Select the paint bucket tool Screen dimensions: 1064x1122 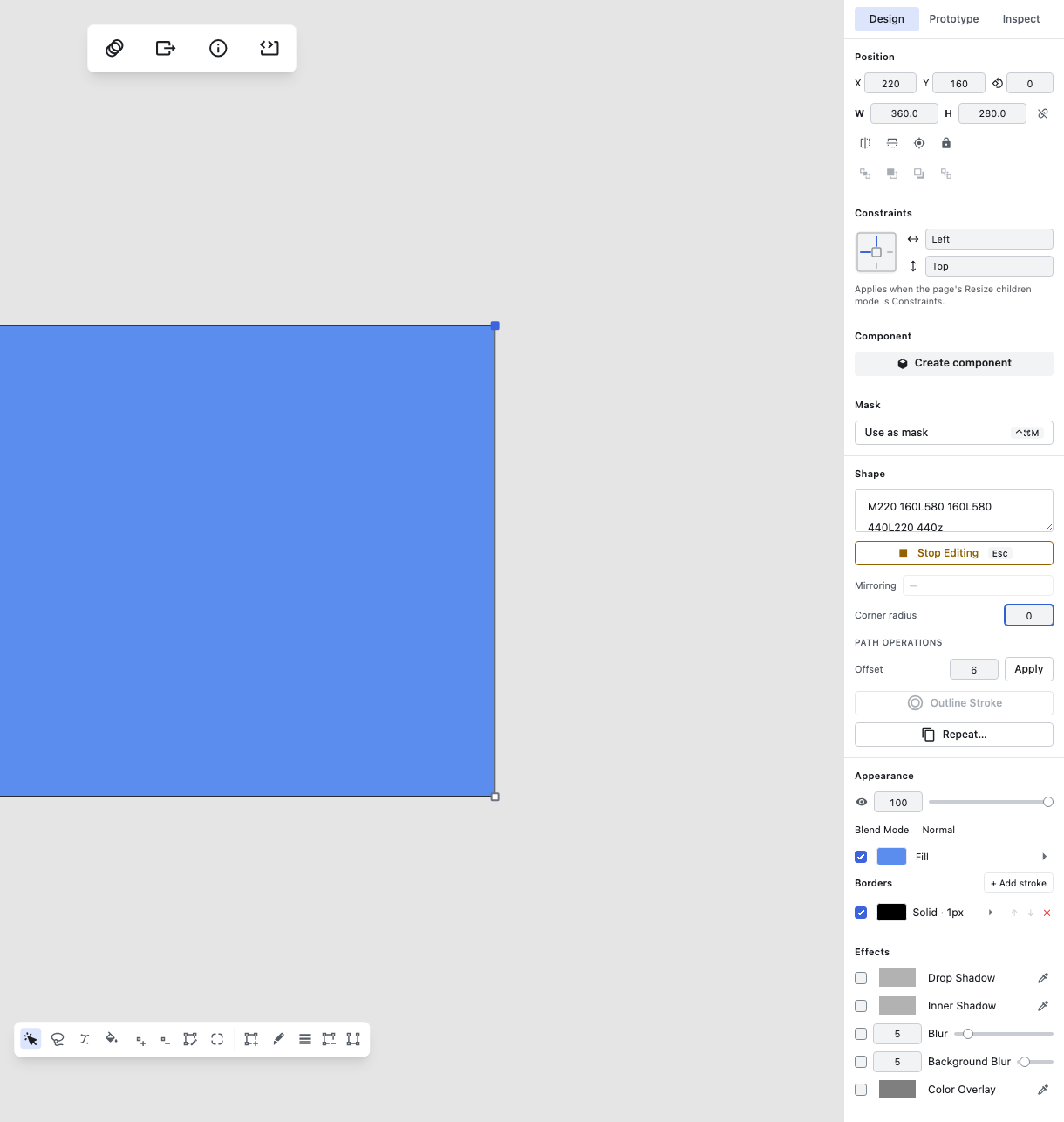(x=112, y=1039)
